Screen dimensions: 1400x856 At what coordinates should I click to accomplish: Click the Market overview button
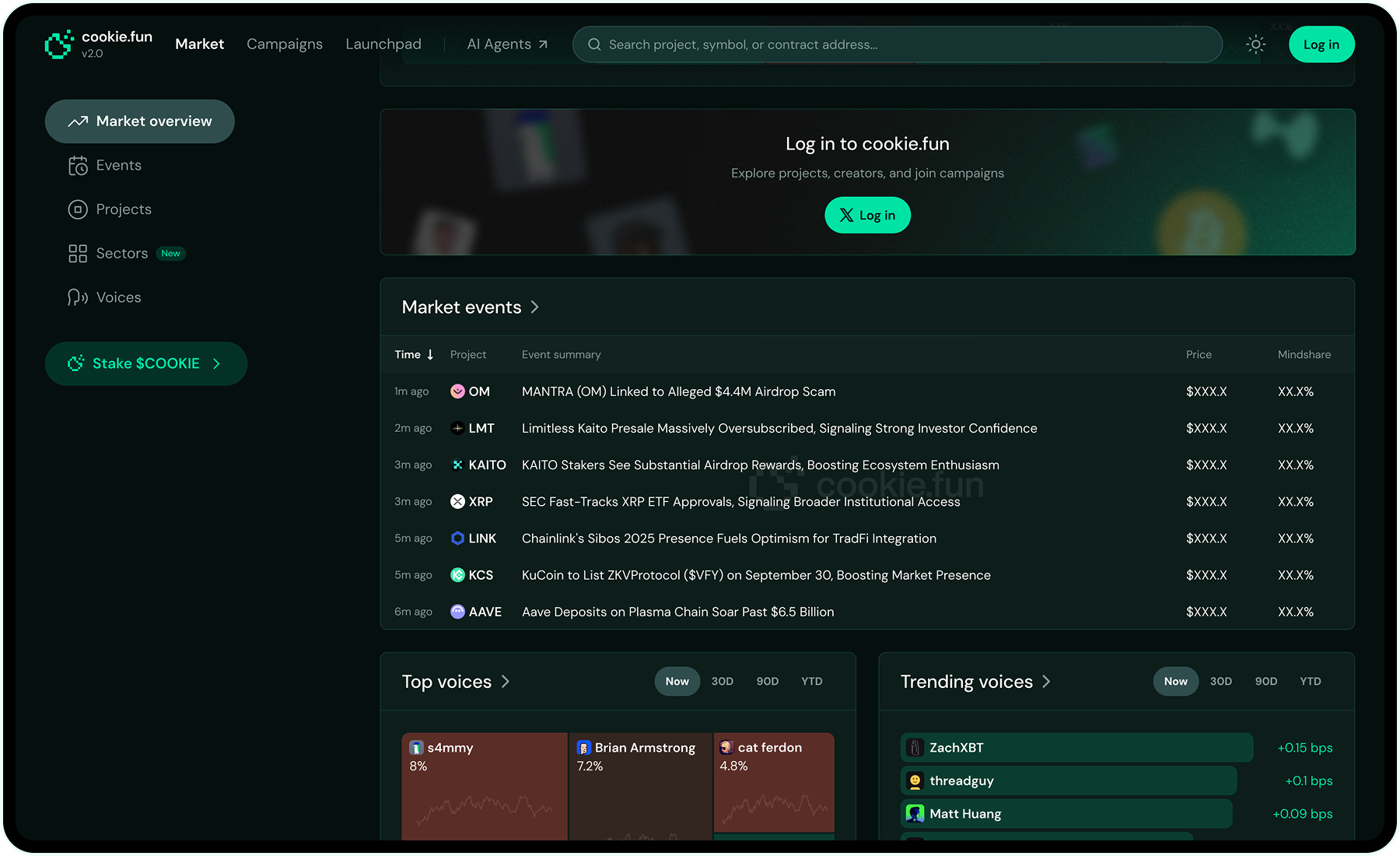139,121
